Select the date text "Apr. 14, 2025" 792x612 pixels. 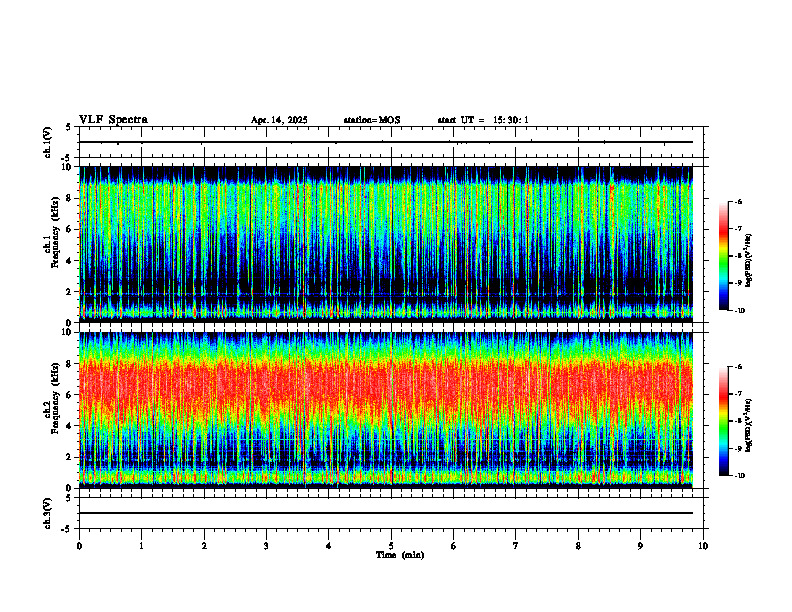point(279,120)
